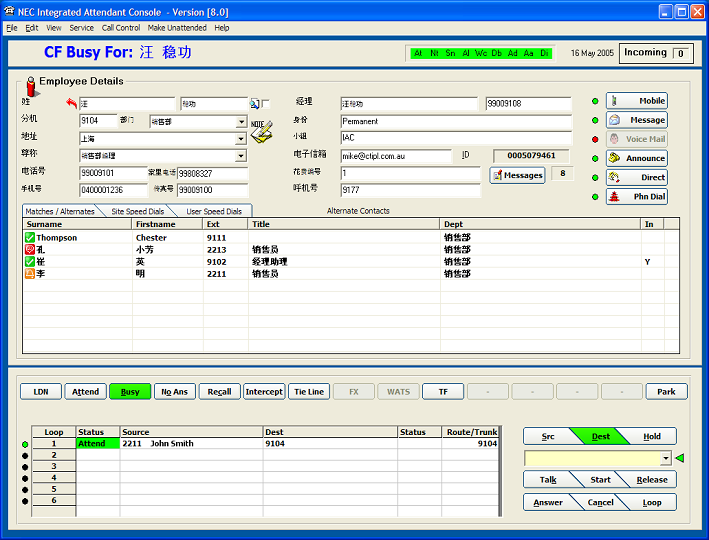
Task: Click the search icon next to first name field
Action: click(x=255, y=104)
